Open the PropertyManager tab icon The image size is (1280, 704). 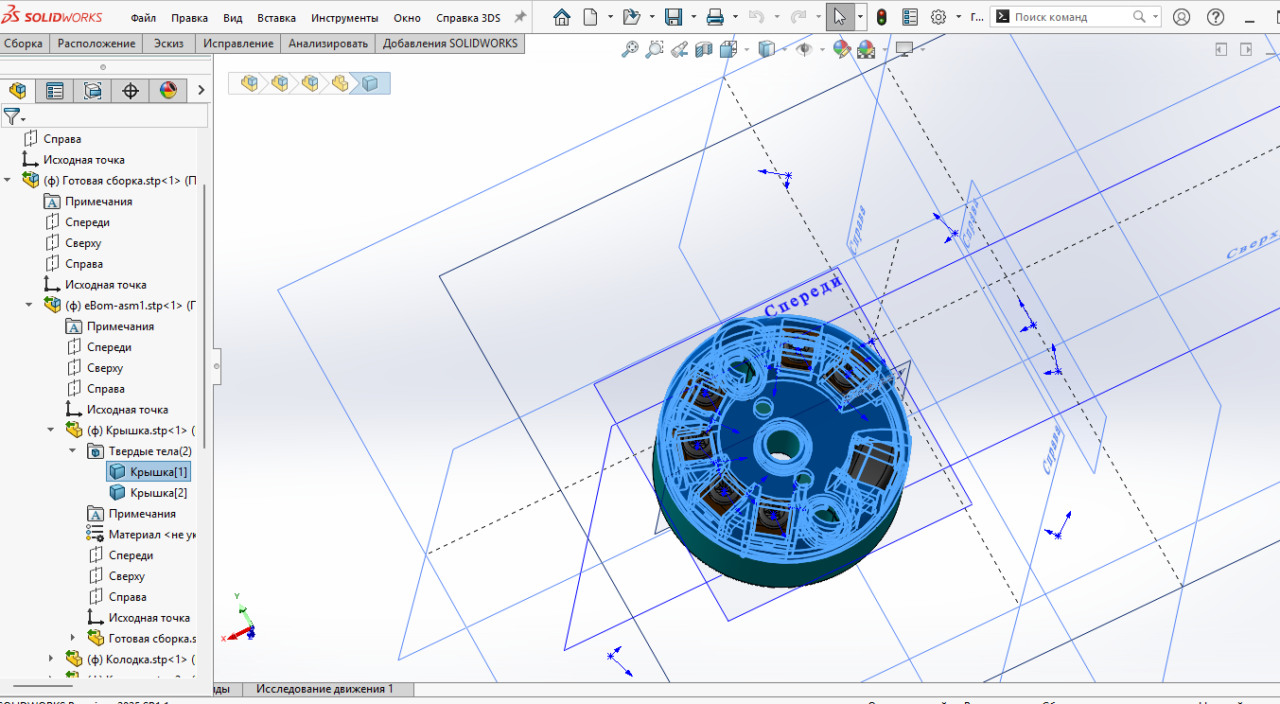point(55,91)
